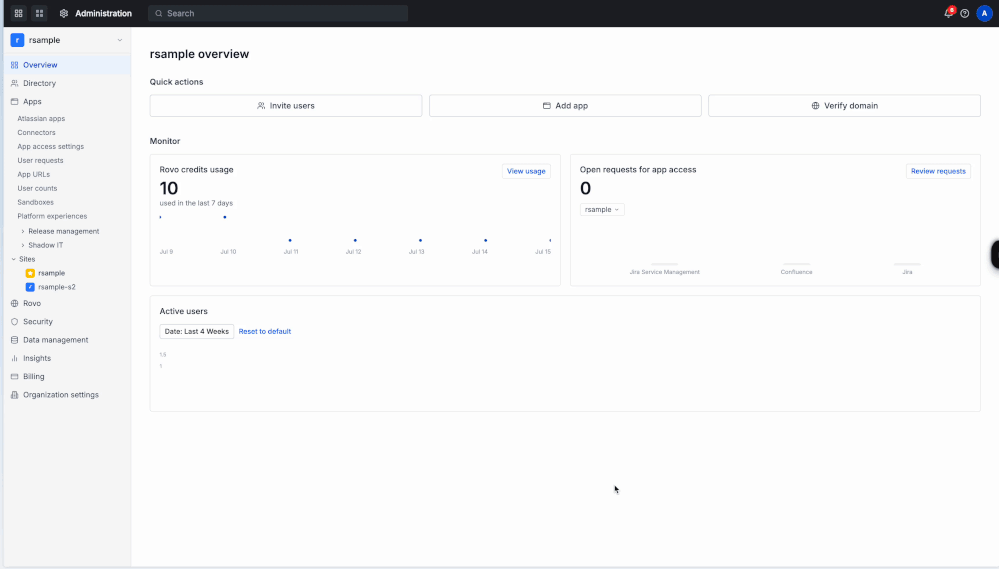Expand the Release management tree item
The width and height of the screenshot is (999, 569).
click(x=23, y=231)
